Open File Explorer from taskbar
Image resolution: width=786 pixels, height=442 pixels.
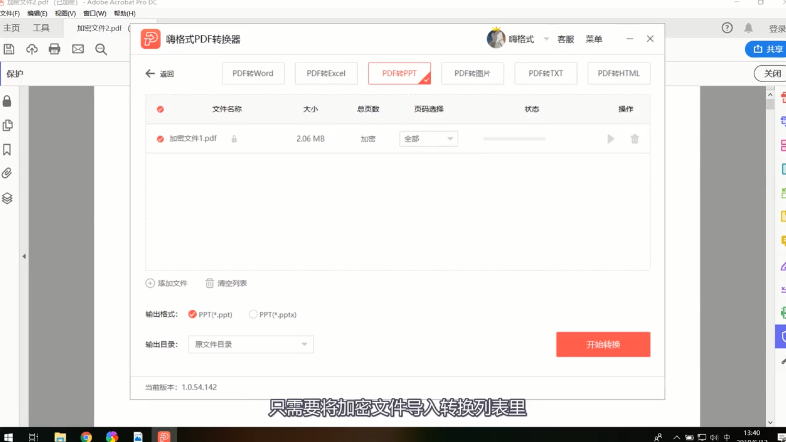click(60, 436)
